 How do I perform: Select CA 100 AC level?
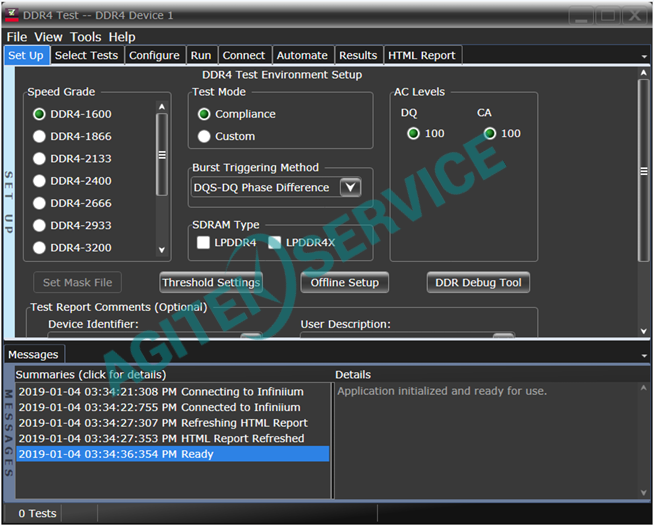coord(490,133)
